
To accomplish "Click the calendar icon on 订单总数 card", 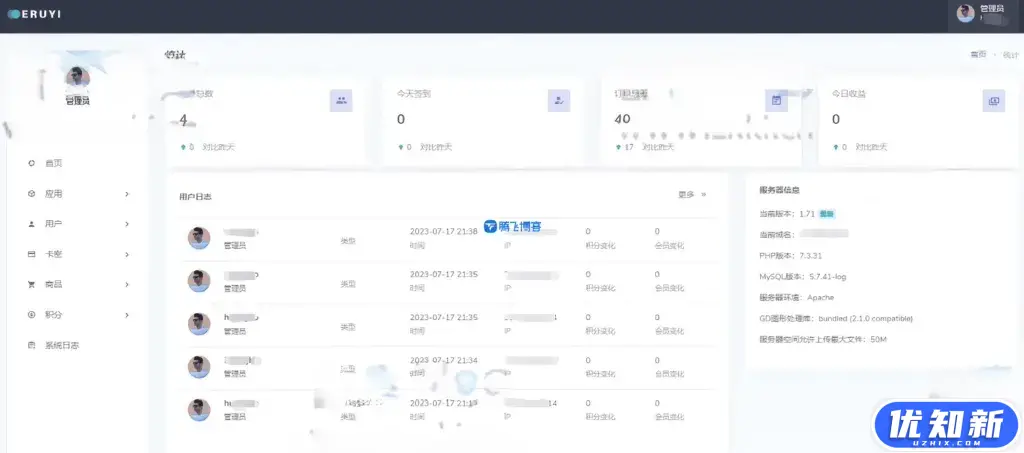I will coord(776,100).
